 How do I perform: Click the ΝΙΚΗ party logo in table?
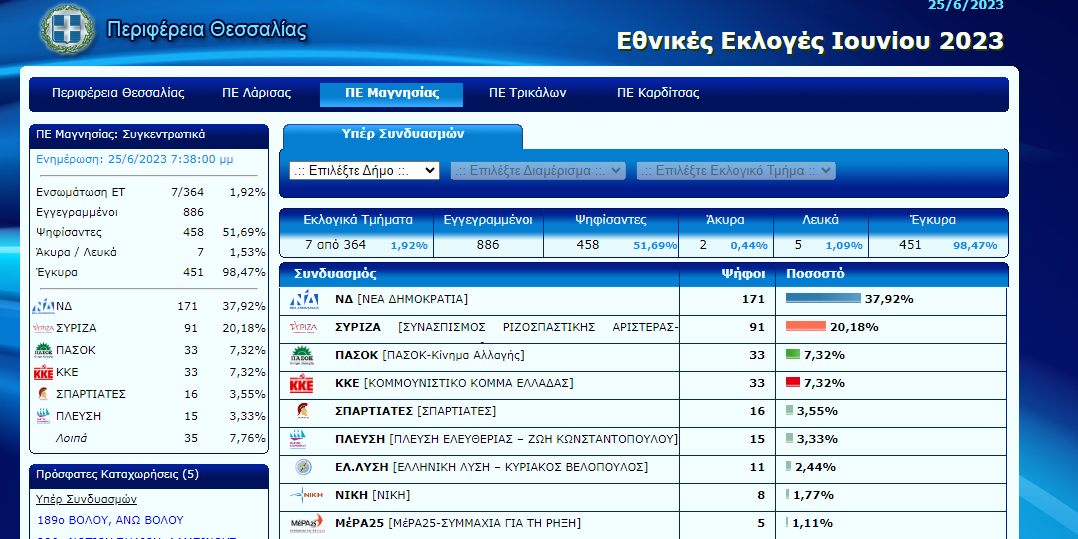[303, 495]
